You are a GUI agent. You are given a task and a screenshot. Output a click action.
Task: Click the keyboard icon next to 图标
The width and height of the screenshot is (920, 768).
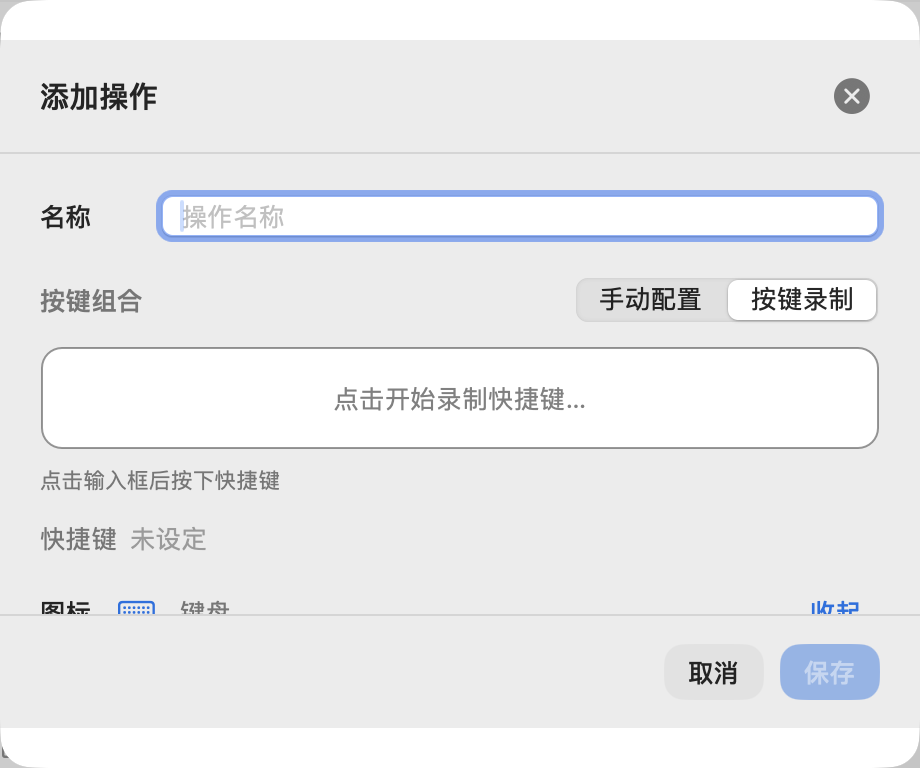(136, 608)
